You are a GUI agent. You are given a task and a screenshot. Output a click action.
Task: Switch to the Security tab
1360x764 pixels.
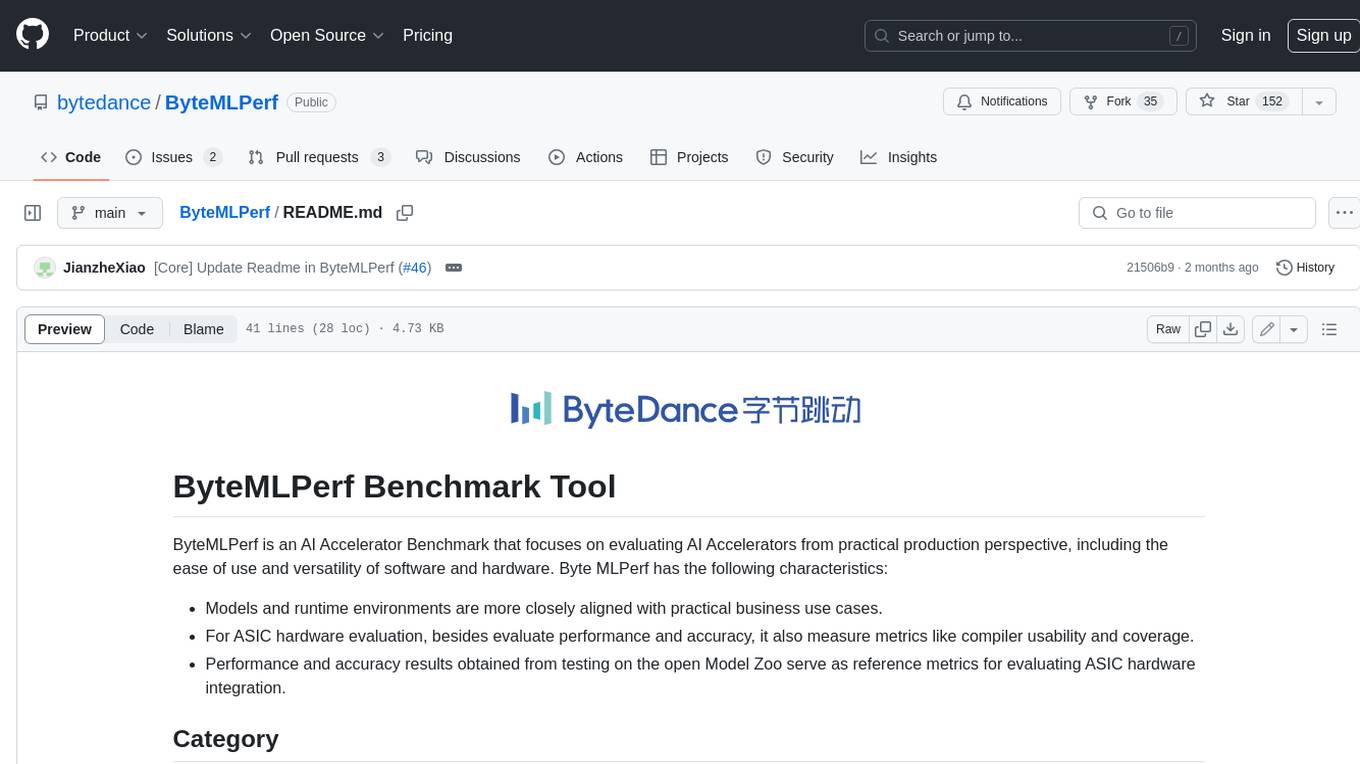click(795, 157)
